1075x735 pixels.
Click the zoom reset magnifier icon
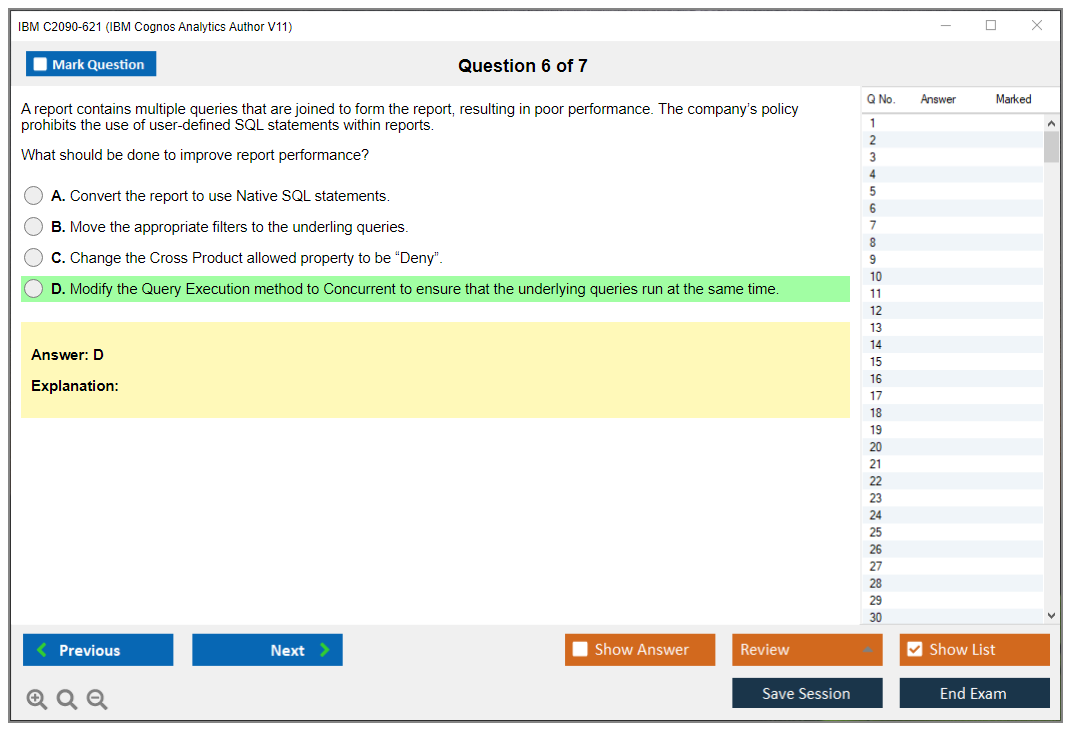click(x=67, y=700)
